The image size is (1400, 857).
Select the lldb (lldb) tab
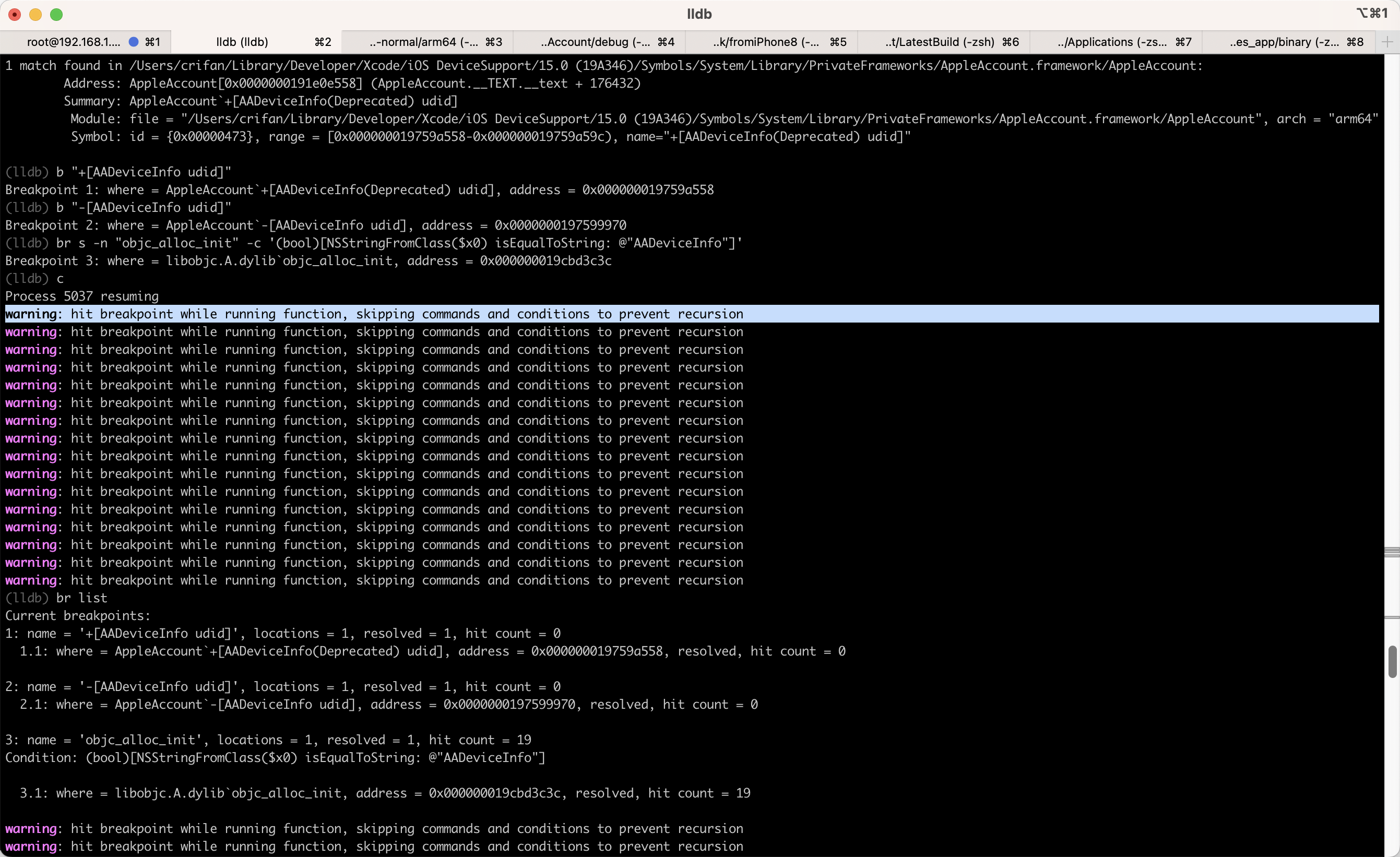[x=257, y=42]
